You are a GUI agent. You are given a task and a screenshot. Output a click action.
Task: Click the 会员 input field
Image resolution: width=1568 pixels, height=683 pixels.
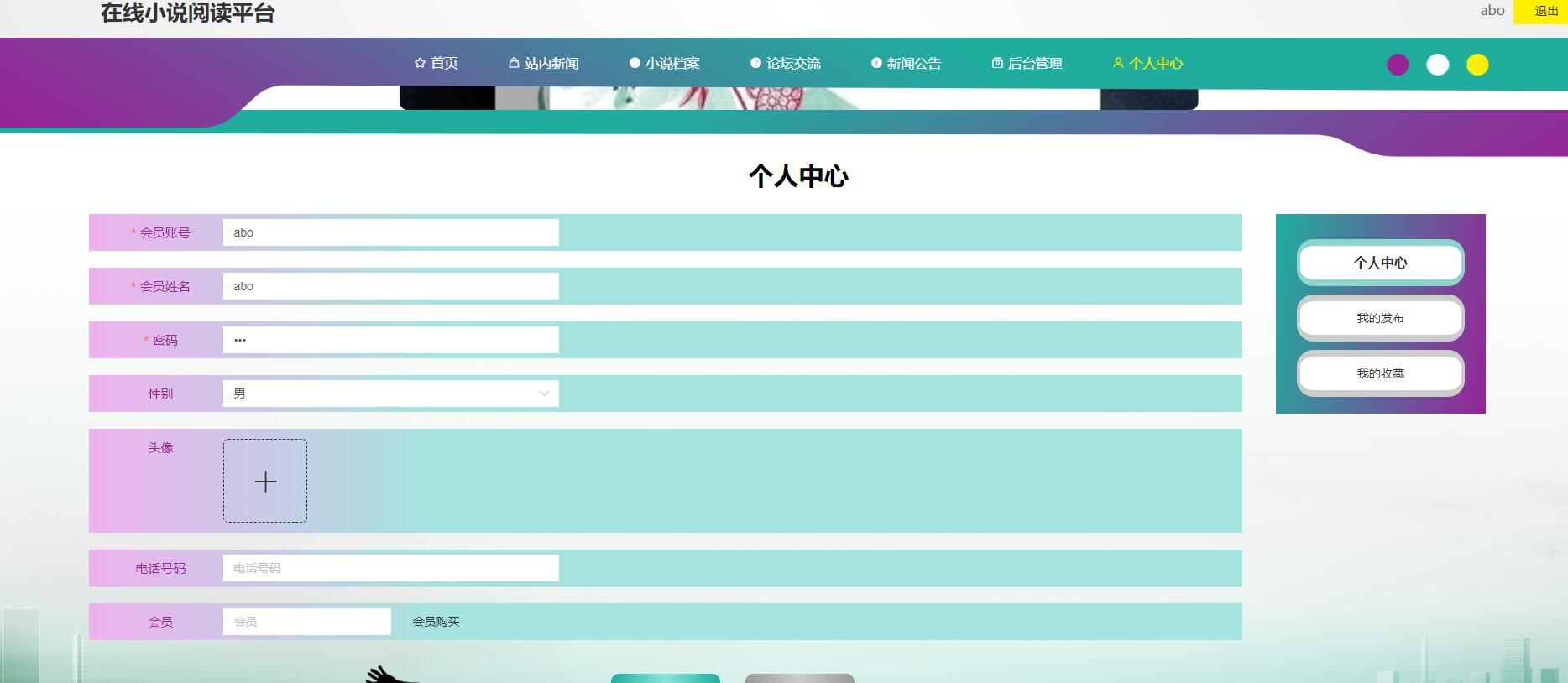(307, 622)
